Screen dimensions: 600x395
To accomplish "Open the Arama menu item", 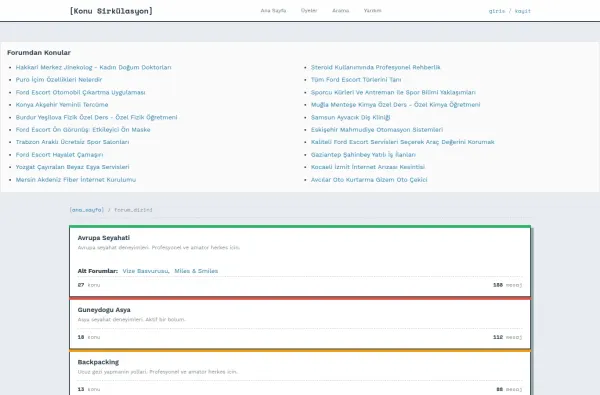I will click(341, 11).
